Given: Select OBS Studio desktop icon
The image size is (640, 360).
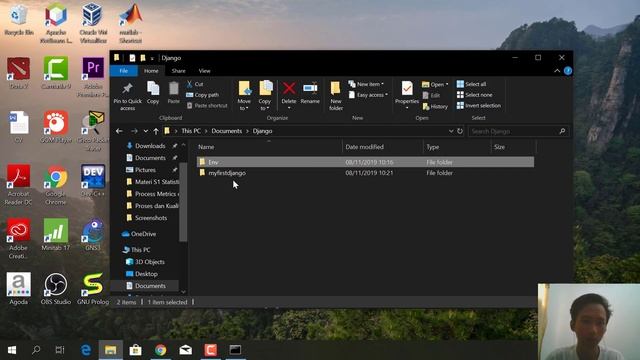Looking at the screenshot, I should point(56,289).
